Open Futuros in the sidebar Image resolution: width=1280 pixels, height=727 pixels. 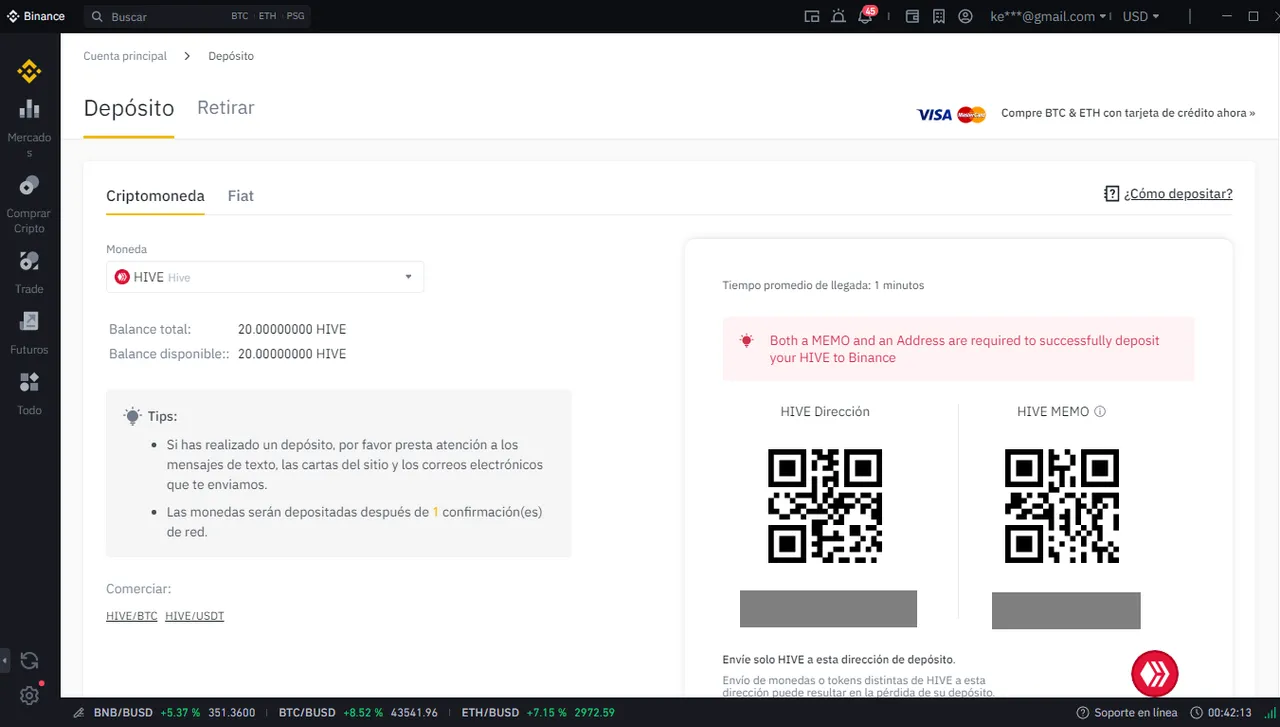(x=29, y=333)
